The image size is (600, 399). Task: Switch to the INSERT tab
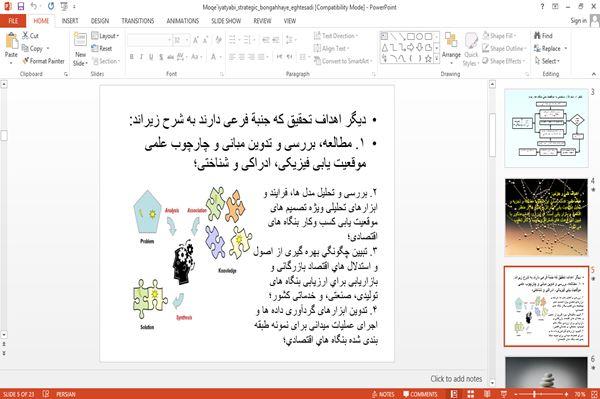point(70,21)
